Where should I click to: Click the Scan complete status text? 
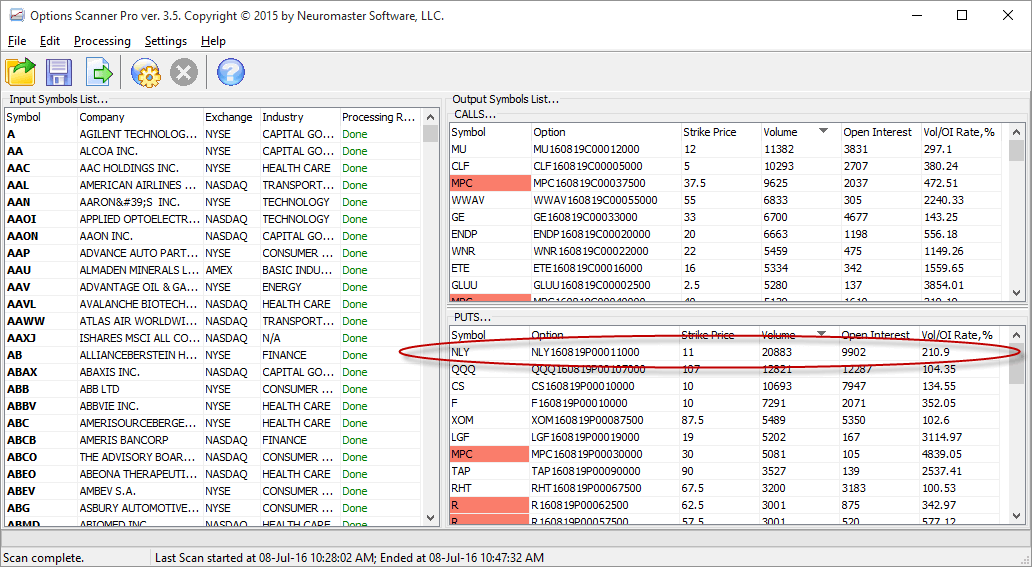(45, 558)
